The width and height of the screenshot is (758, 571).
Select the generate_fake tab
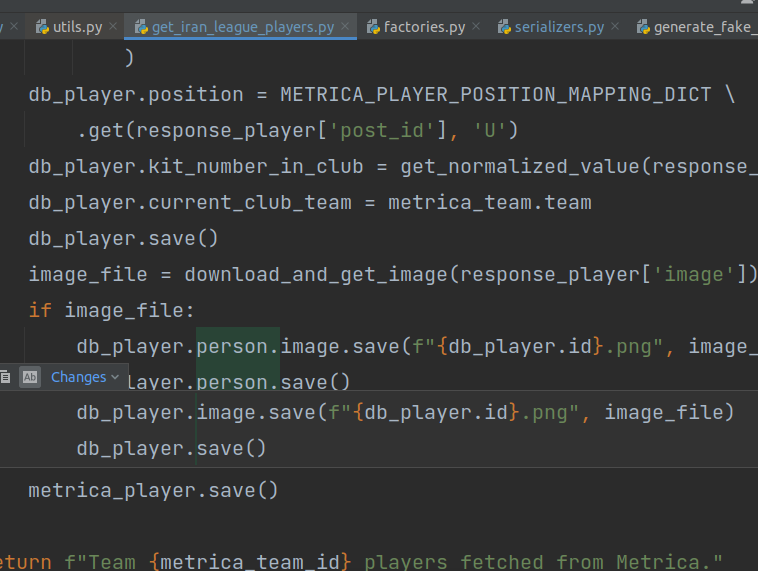pyautogui.click(x=705, y=27)
